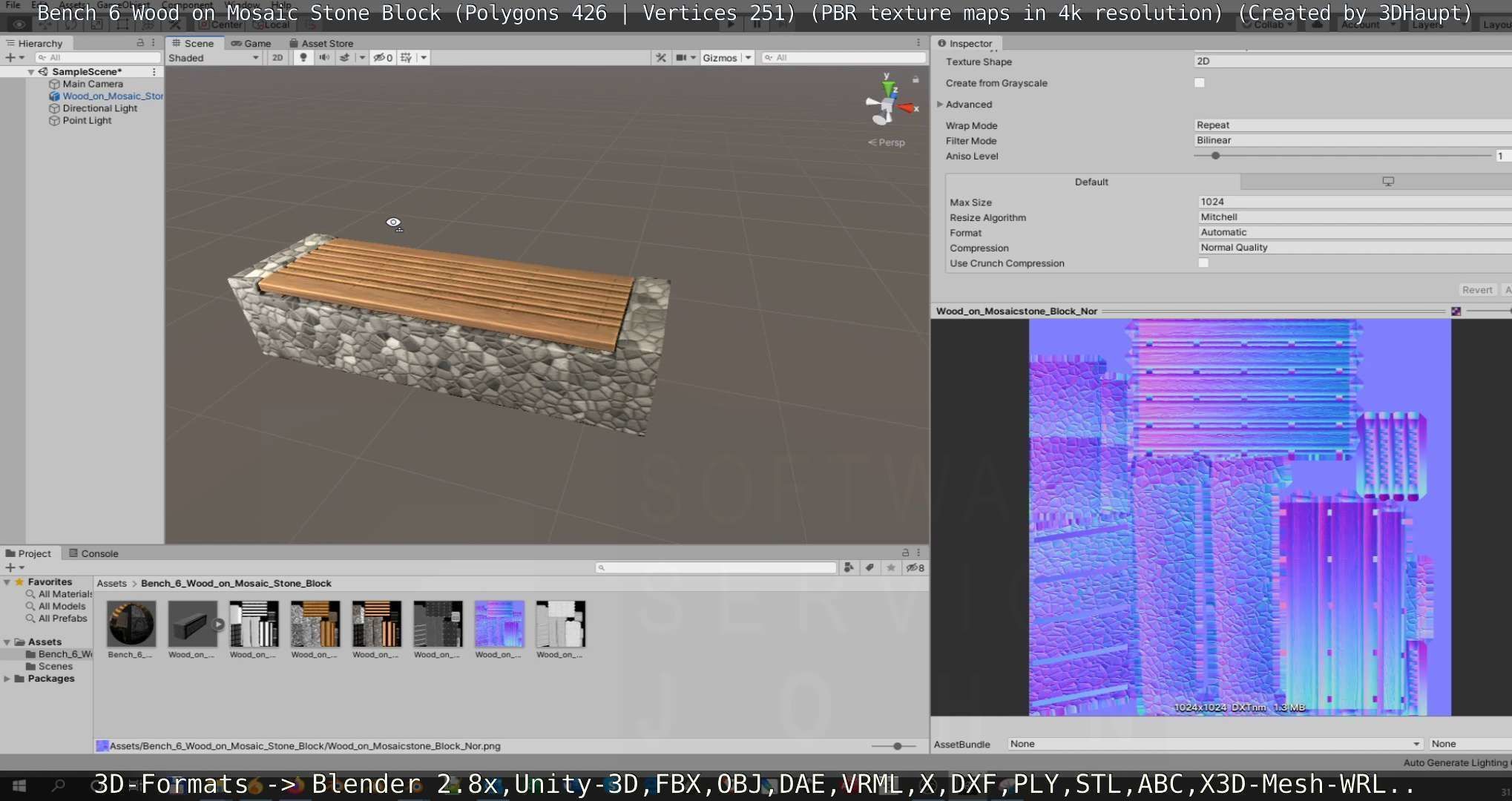Lock the Project panel
The height and width of the screenshot is (801, 1512).
905,553
